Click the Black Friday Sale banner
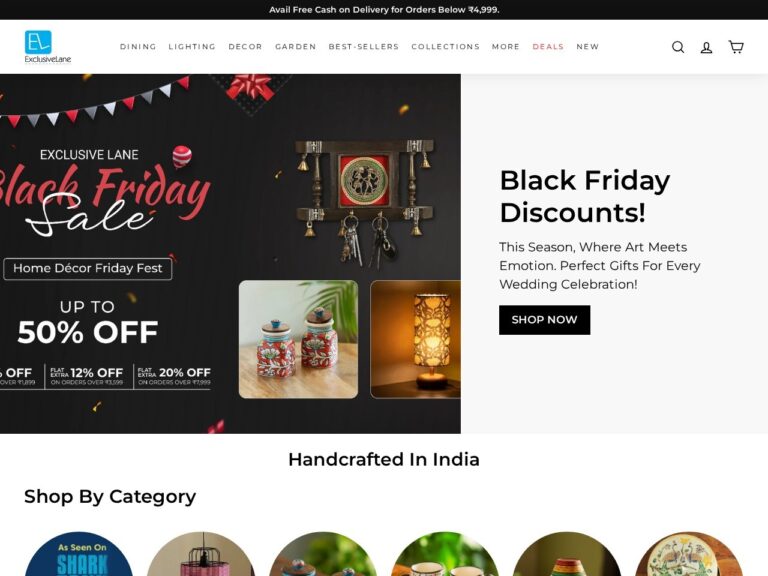This screenshot has width=768, height=576. pos(230,254)
